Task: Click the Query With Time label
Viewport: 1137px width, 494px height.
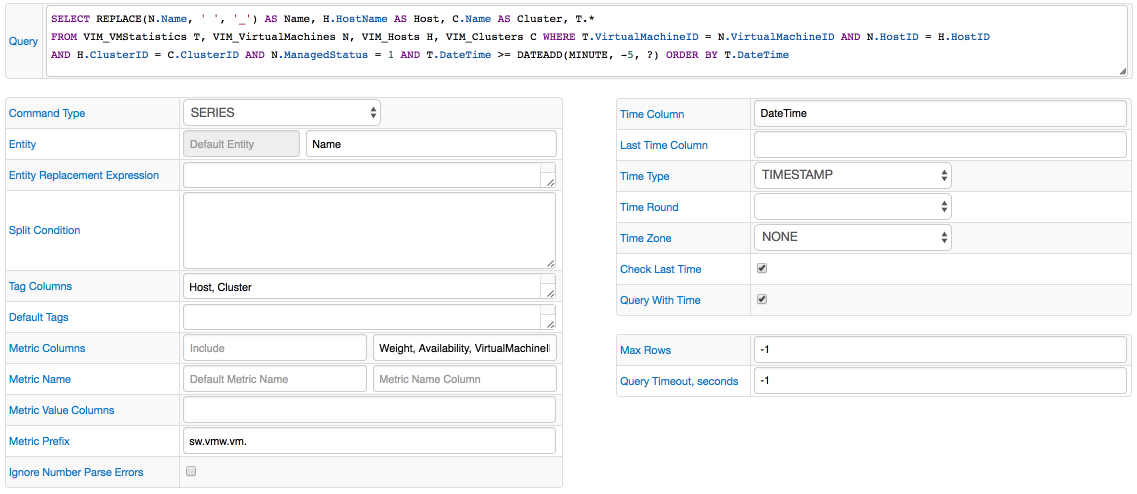Action: [661, 300]
